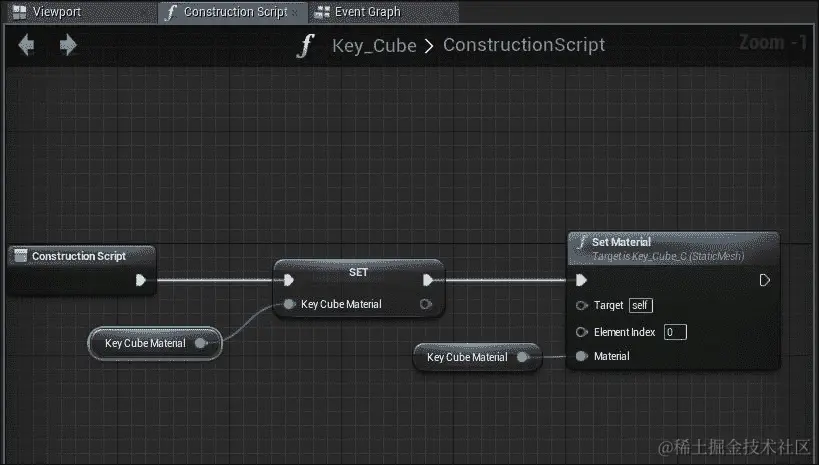The width and height of the screenshot is (819, 465).
Task: Click the function icon beside breadcrumb
Action: (x=306, y=45)
